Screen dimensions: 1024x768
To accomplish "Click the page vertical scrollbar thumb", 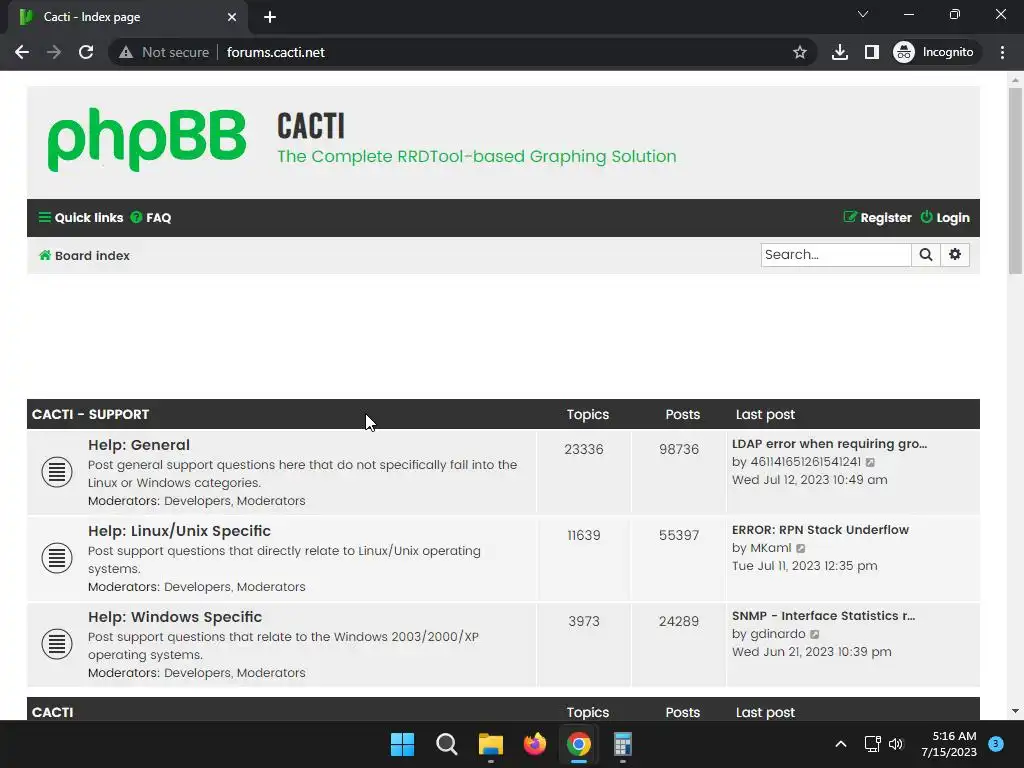I will pos(1015,181).
